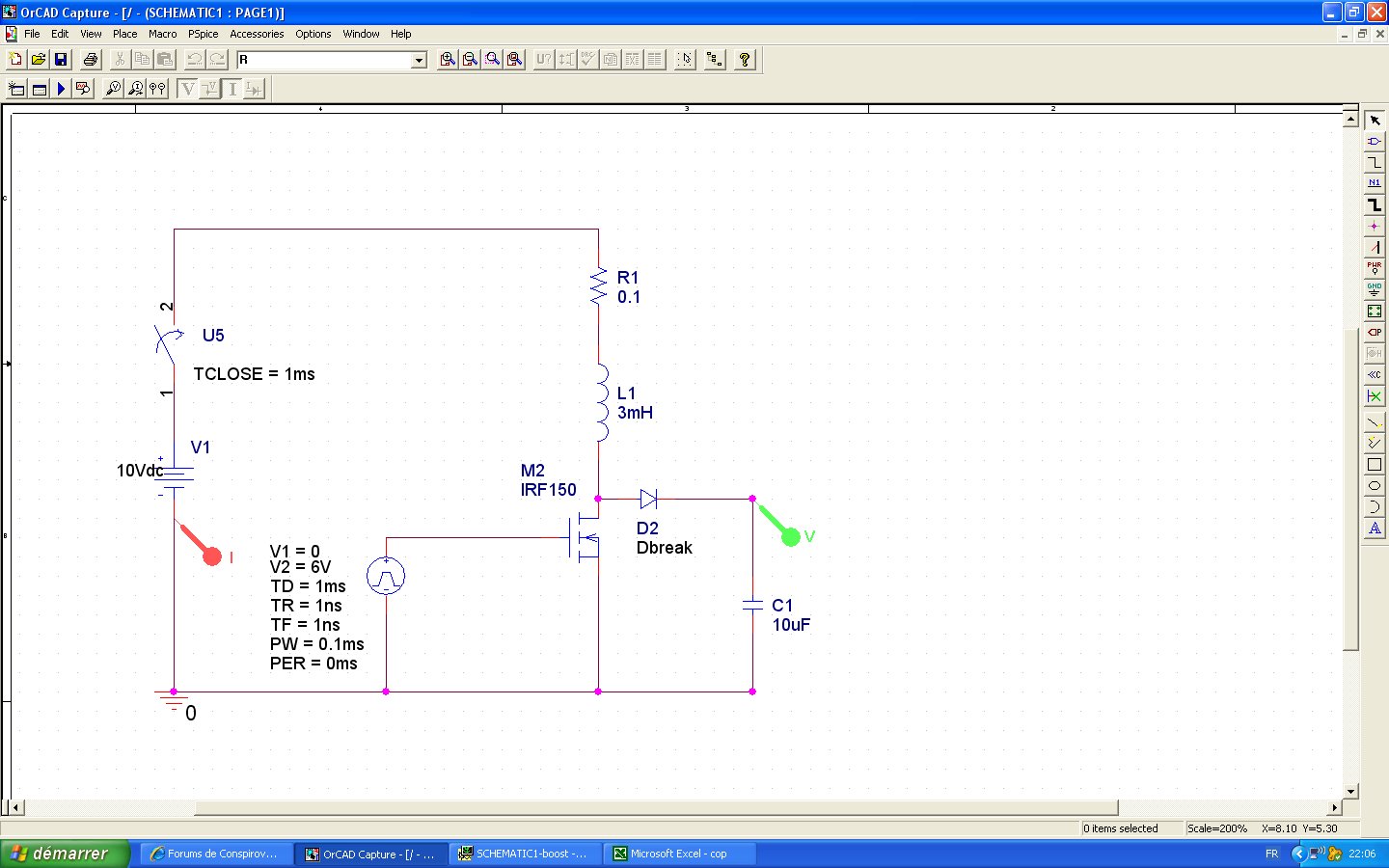Click the Run PSpice simulation button
The width and height of the screenshot is (1389, 868).
click(61, 89)
